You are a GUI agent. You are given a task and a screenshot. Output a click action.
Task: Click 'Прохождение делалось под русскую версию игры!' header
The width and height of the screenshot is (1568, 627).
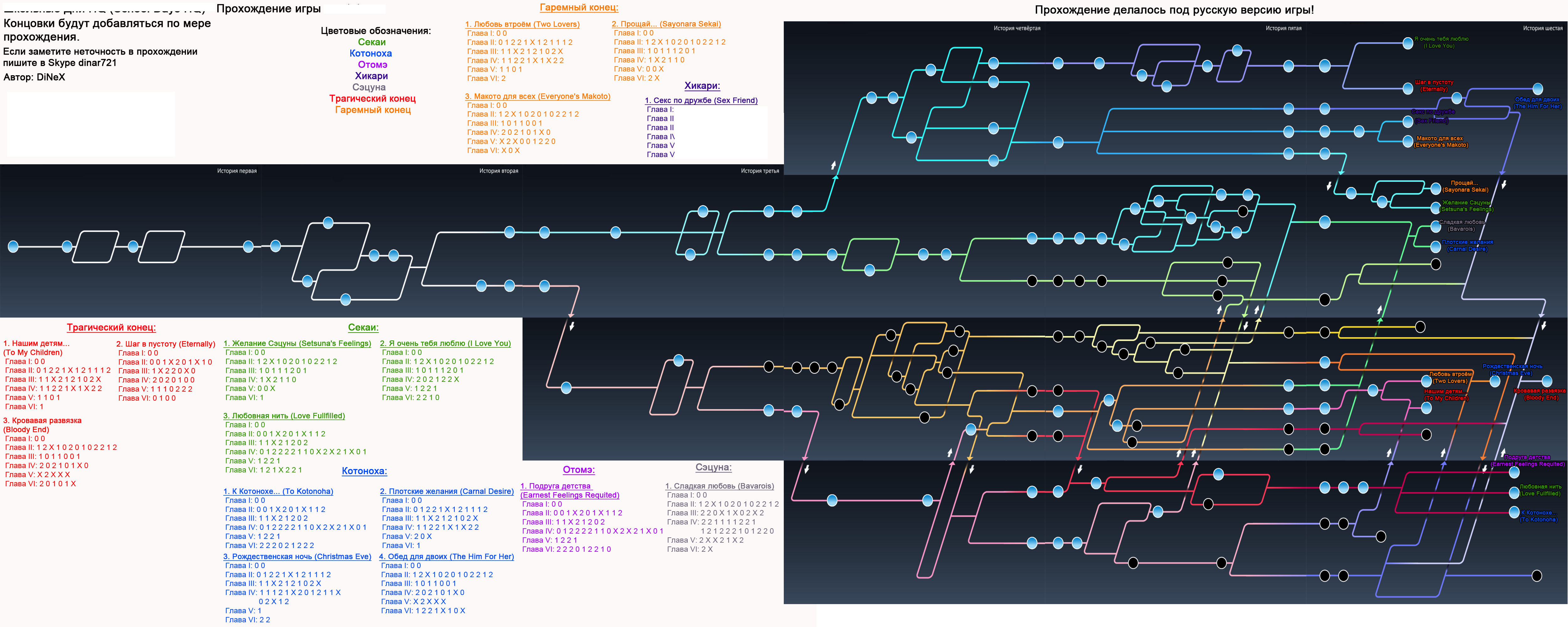click(1174, 10)
